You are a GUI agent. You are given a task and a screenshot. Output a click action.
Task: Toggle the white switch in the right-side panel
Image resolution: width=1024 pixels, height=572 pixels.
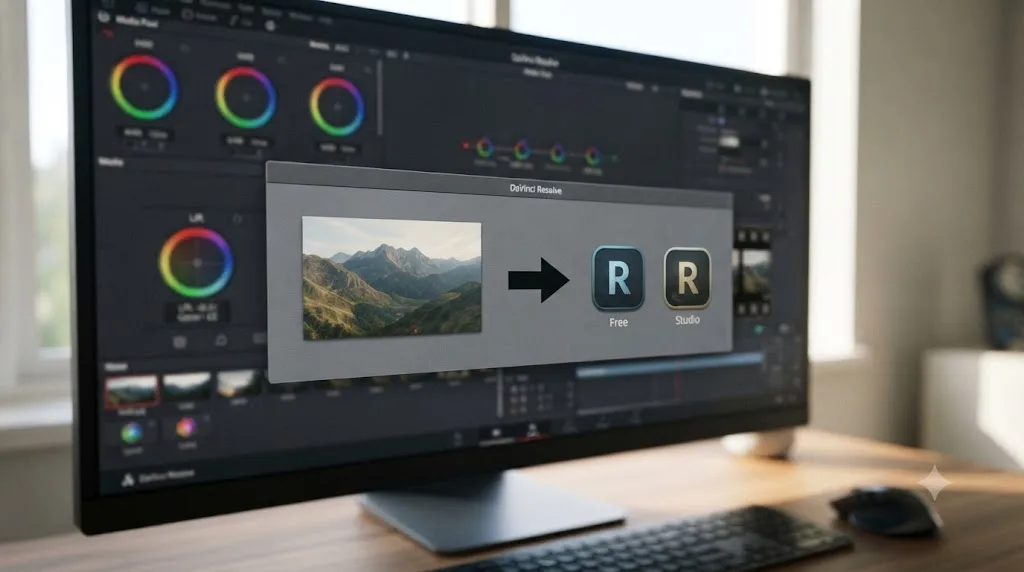click(x=728, y=141)
